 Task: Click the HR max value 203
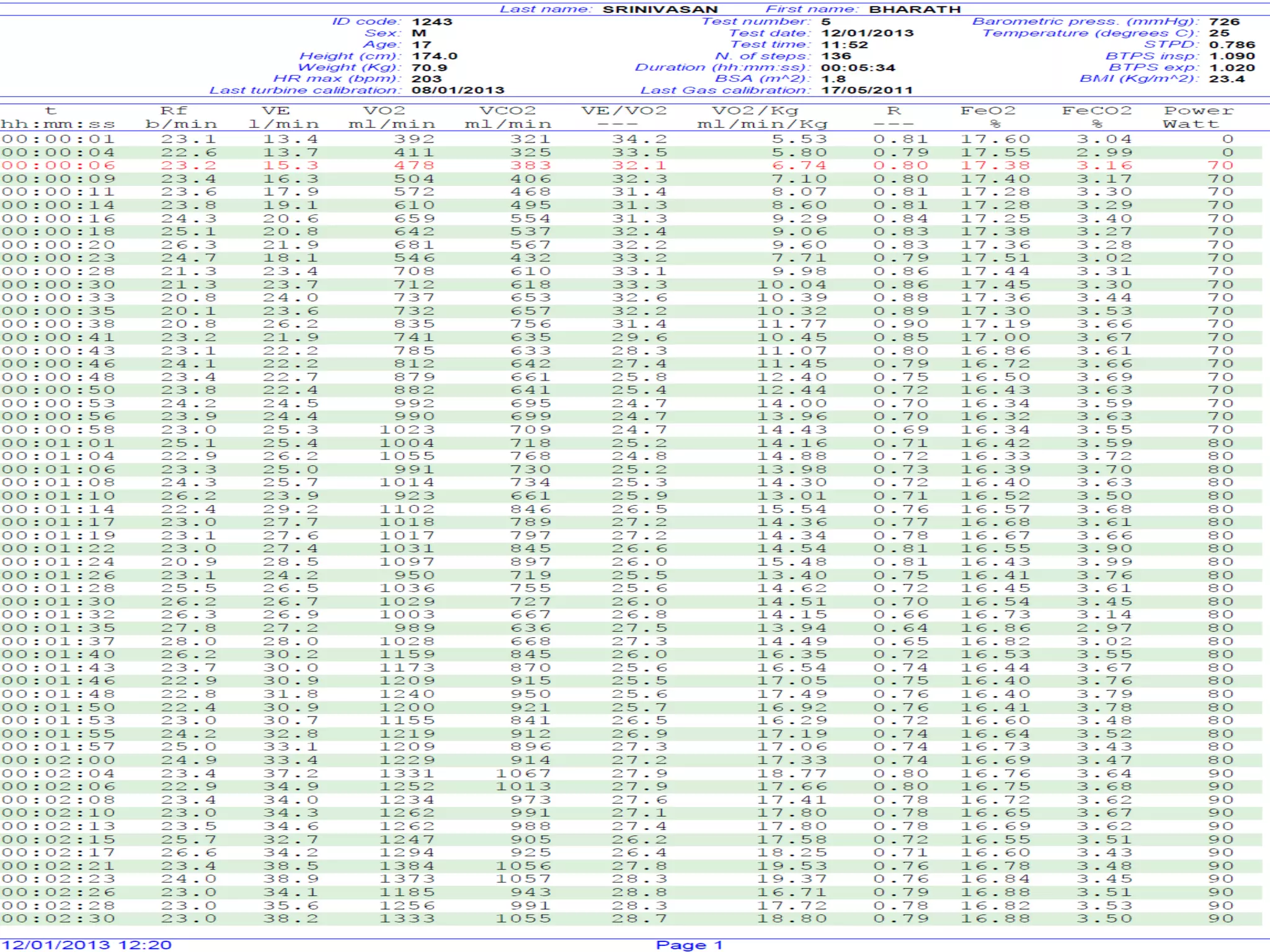(427, 79)
